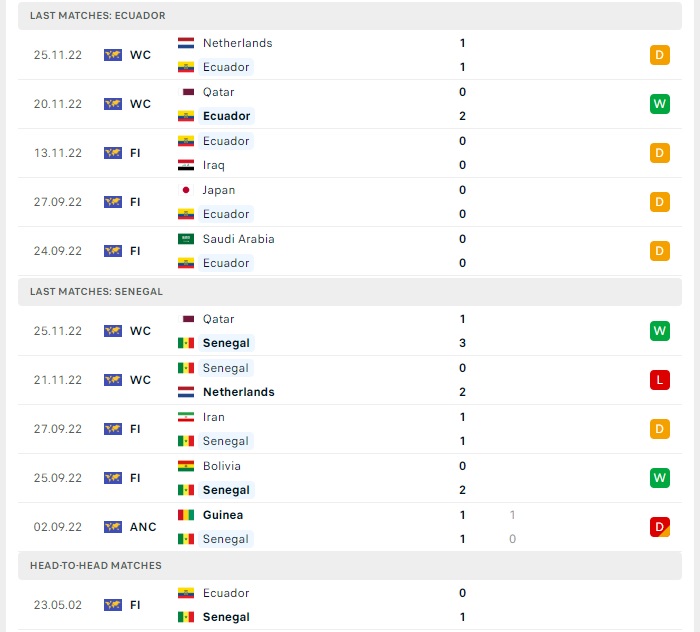This screenshot has width=700, height=632.
Task: Click the Bolivia flag icon
Action: coord(185,466)
